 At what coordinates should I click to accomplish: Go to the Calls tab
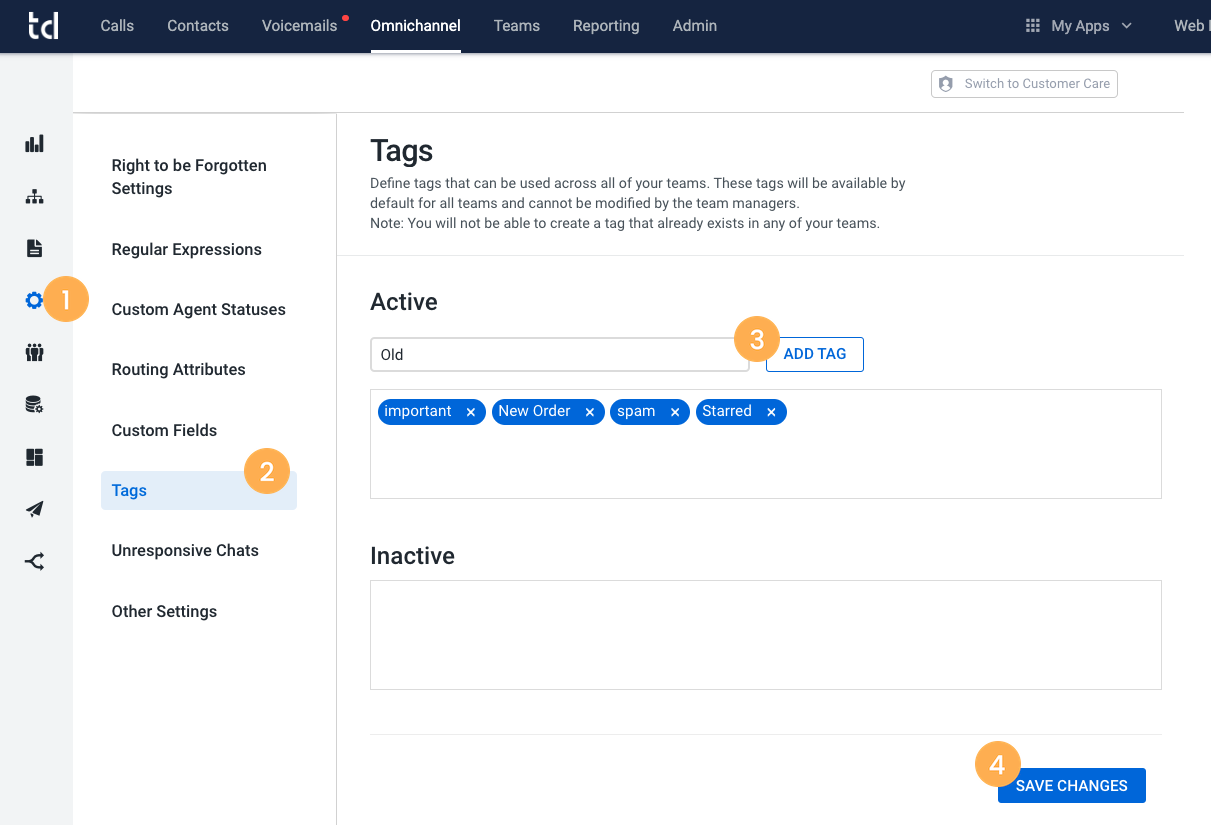(117, 26)
